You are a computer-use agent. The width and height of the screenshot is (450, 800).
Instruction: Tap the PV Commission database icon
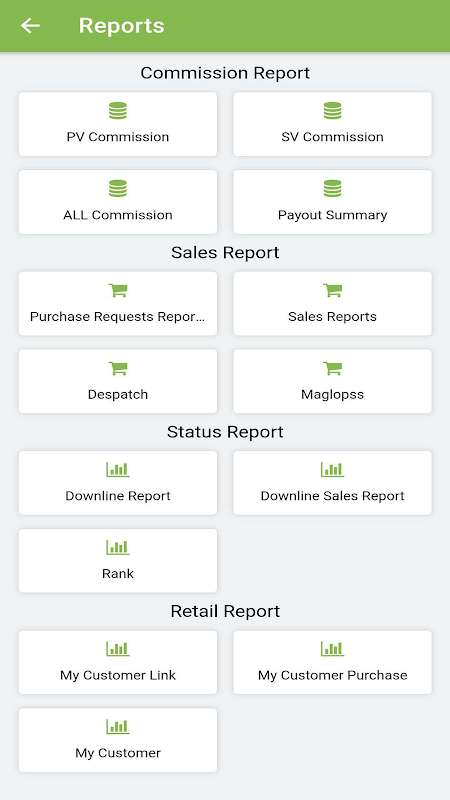point(118,111)
